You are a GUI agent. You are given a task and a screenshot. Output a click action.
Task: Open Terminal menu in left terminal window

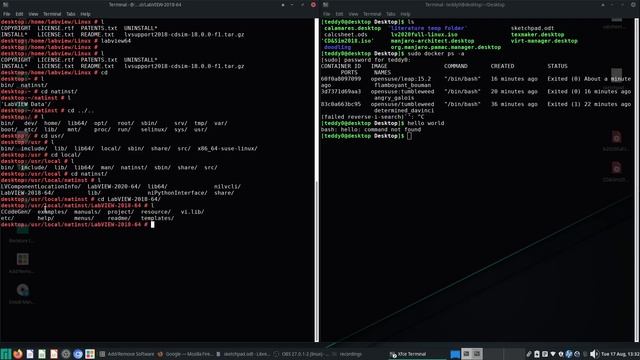(x=52, y=14)
